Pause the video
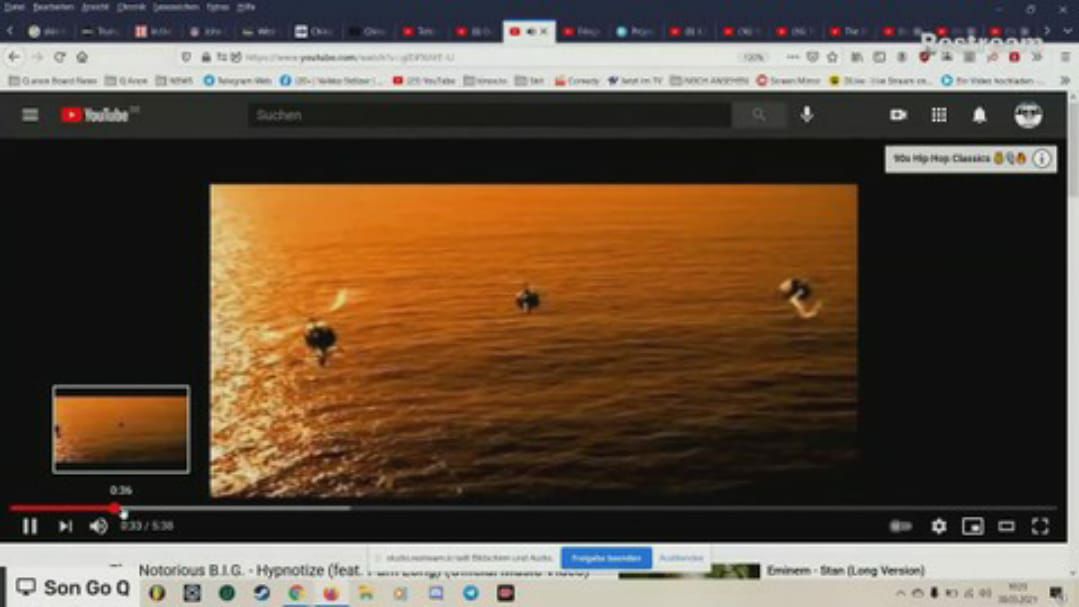 tap(30, 526)
